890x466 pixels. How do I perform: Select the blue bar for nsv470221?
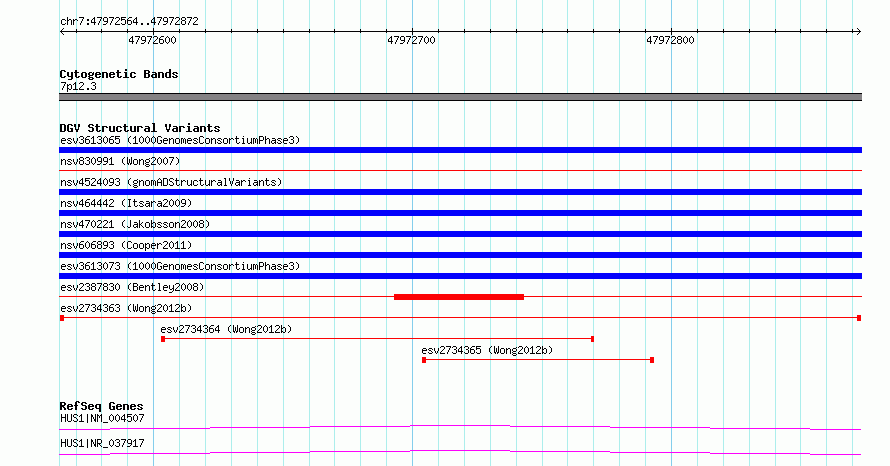click(460, 234)
